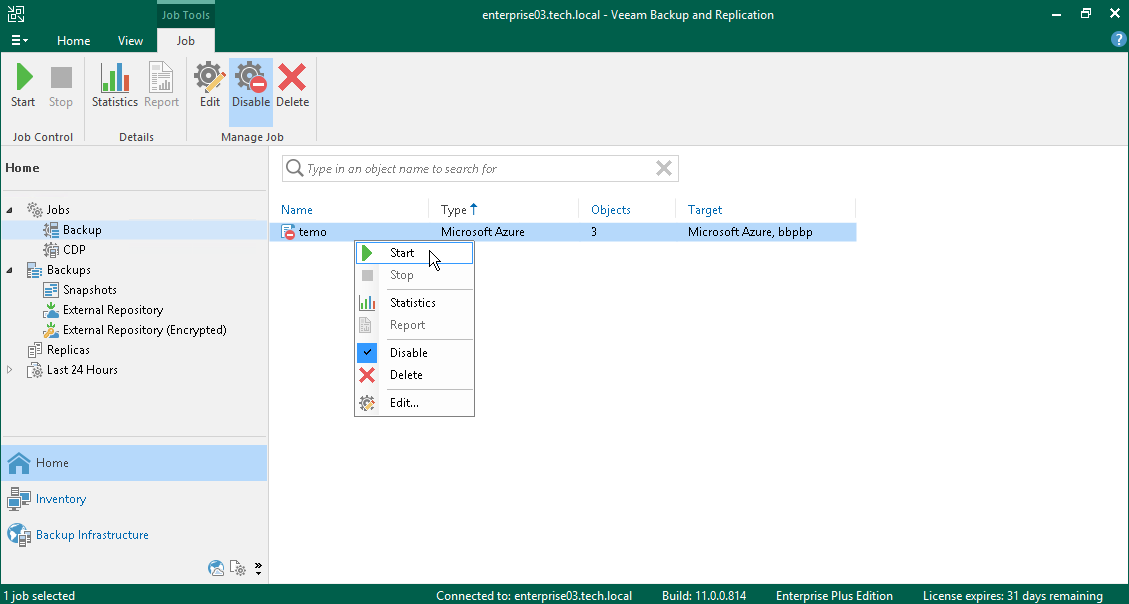Select the Job ribbon tab
The height and width of the screenshot is (604, 1129).
coord(186,40)
